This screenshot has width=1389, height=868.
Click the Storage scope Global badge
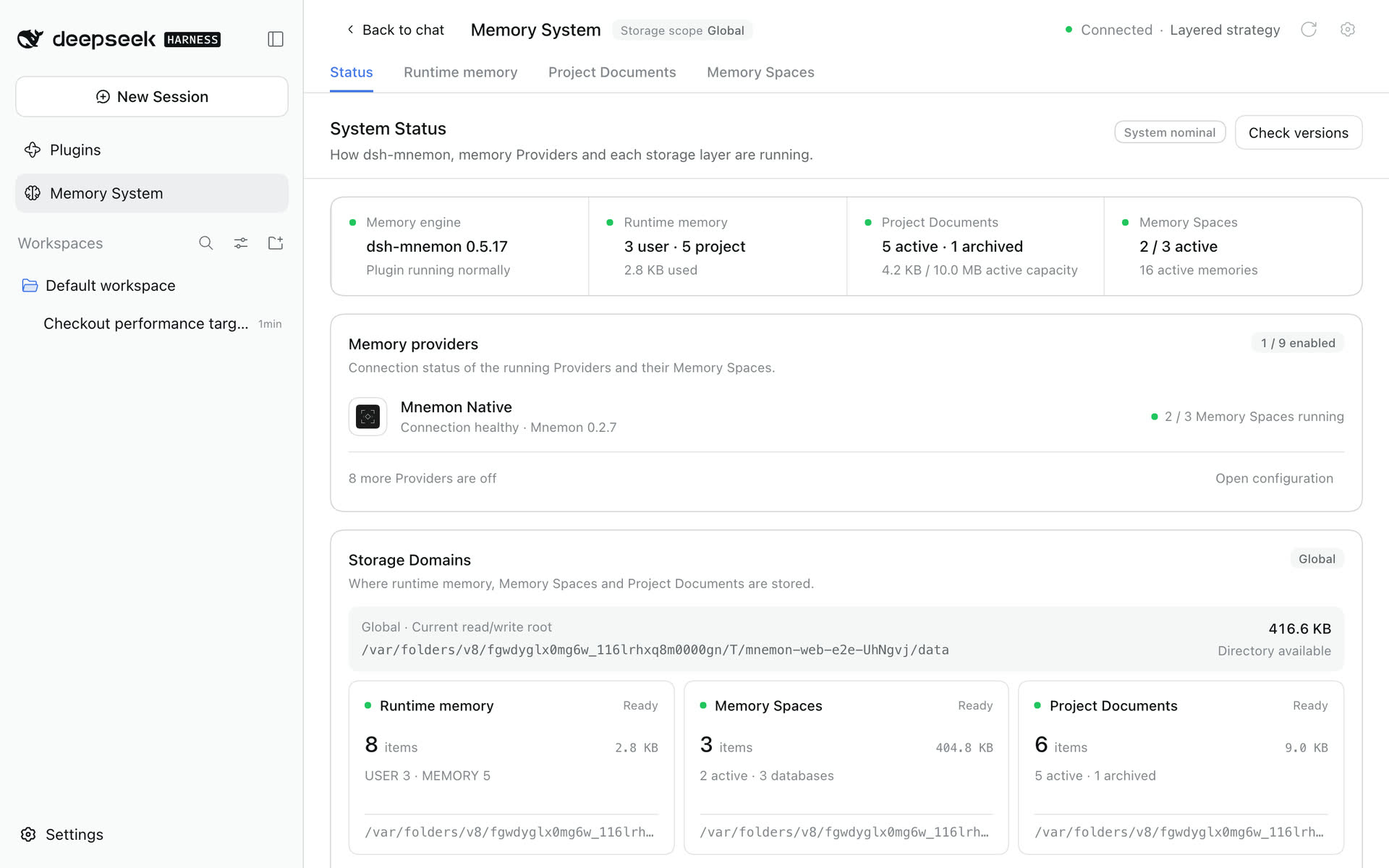point(682,30)
